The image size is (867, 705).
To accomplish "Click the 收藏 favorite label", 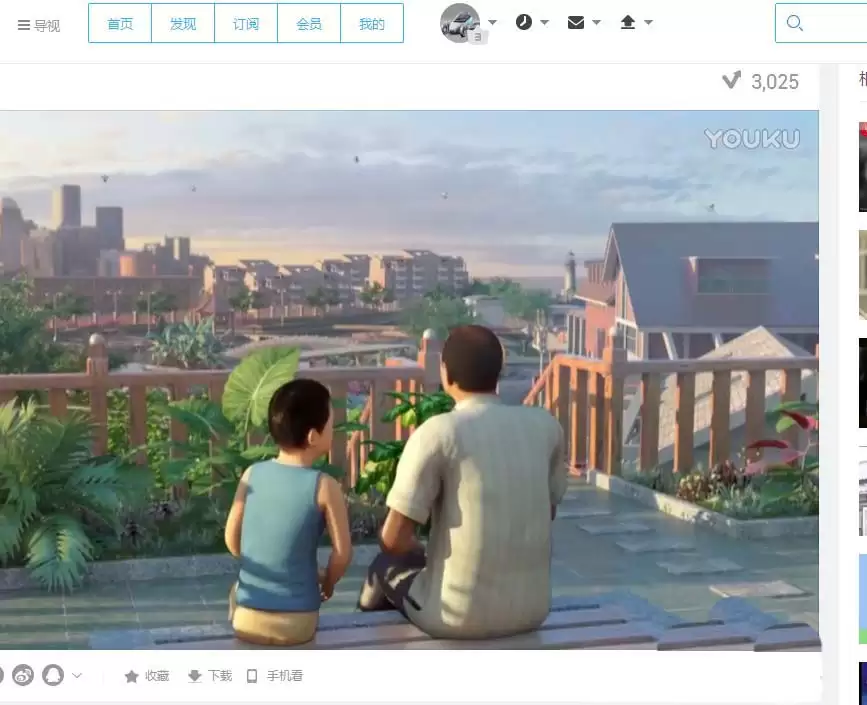I will [x=157, y=676].
